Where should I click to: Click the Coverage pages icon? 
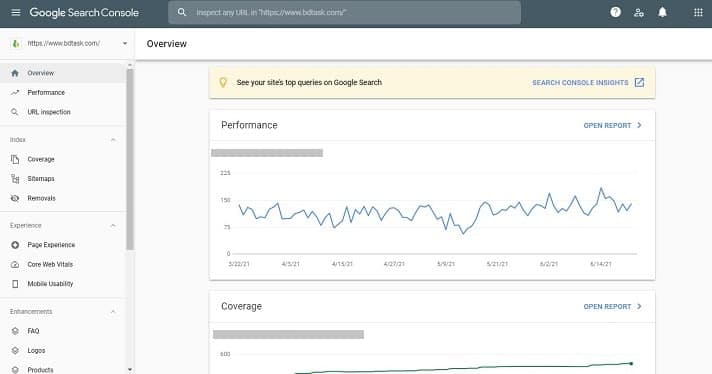tap(15, 159)
